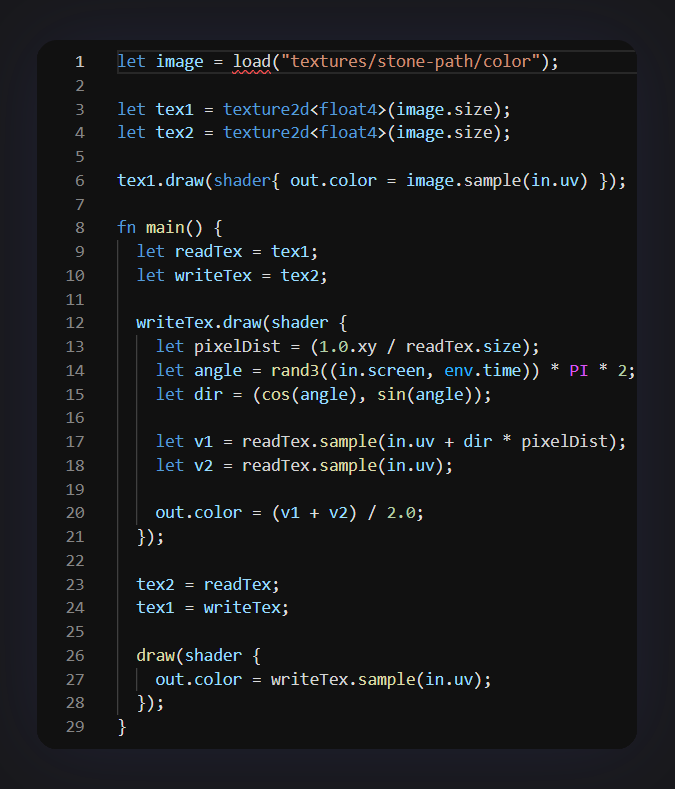Click readTex declaration on line 9

(x=208, y=252)
